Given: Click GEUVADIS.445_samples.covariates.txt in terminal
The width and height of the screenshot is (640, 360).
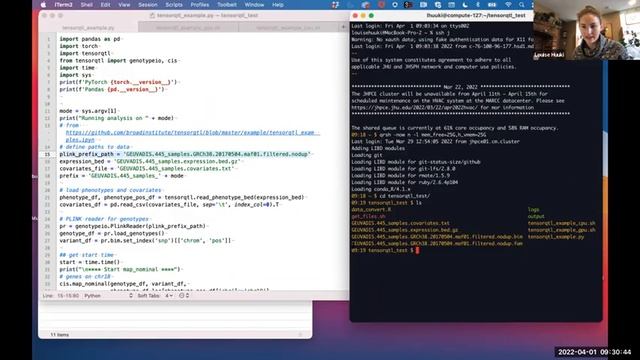Looking at the screenshot, I should coord(400,223).
